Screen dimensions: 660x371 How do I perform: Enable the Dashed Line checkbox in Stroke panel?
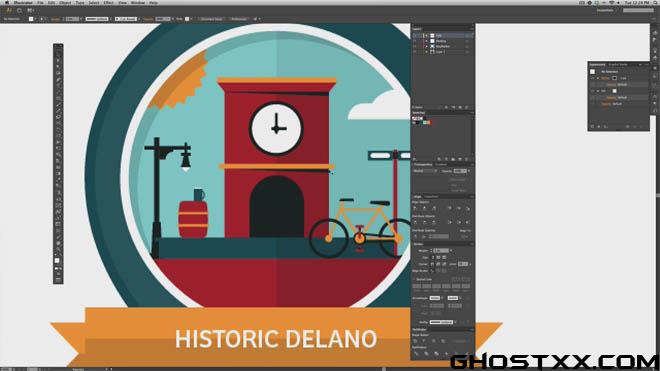(x=415, y=279)
